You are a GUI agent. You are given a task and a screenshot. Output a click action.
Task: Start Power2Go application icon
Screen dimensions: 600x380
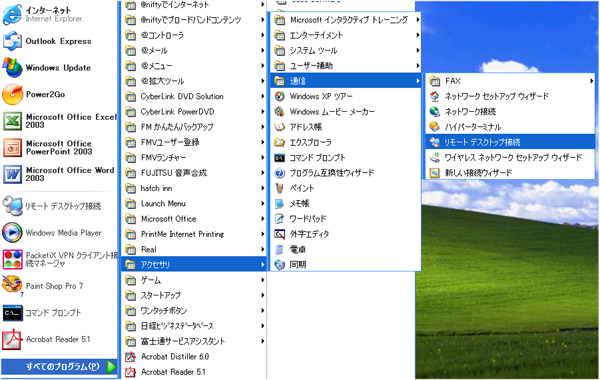(x=12, y=94)
